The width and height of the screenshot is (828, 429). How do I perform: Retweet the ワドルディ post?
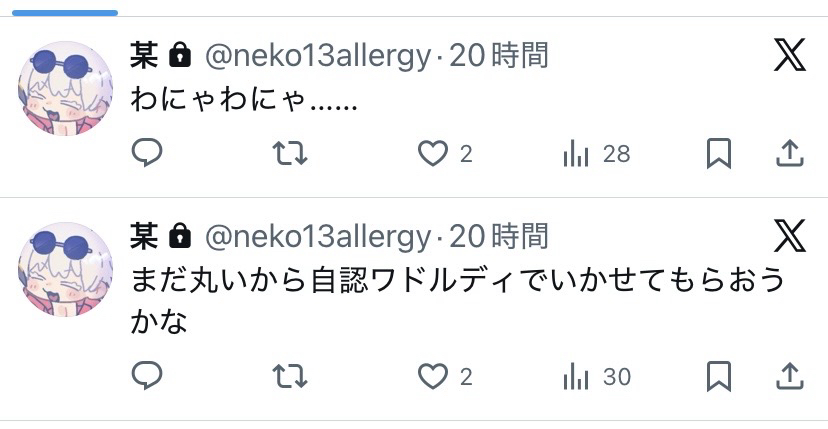pos(290,376)
